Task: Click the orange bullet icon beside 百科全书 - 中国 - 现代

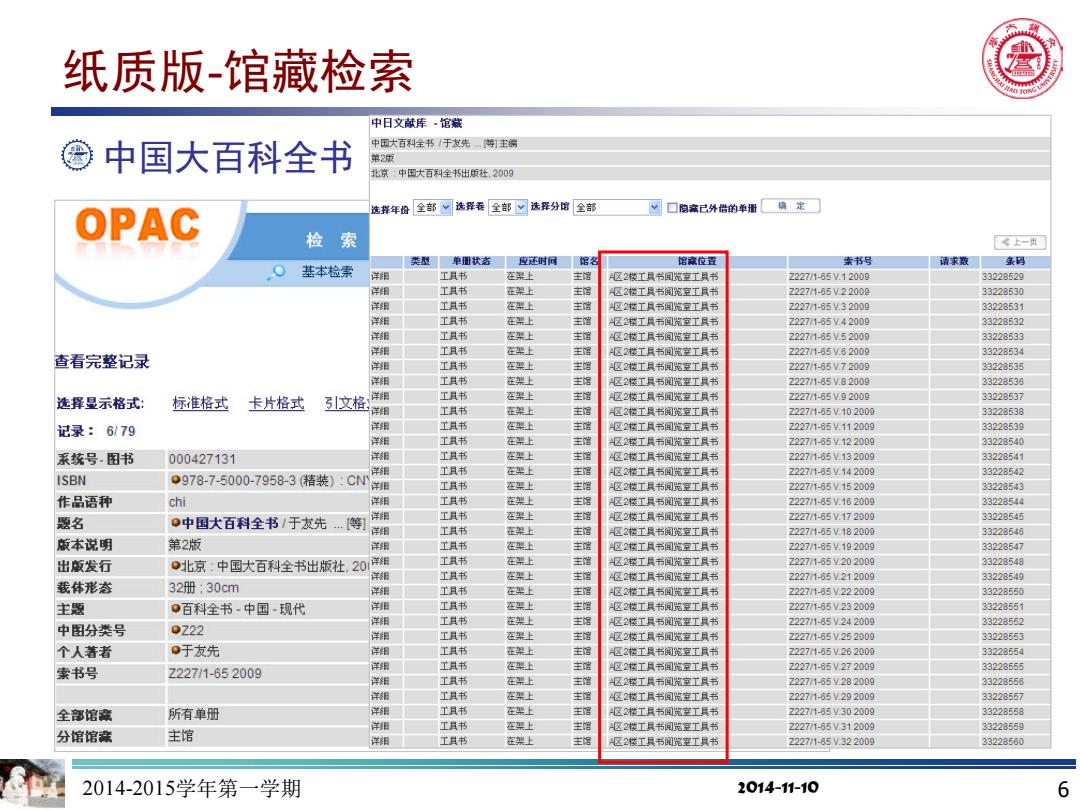Action: [175, 609]
